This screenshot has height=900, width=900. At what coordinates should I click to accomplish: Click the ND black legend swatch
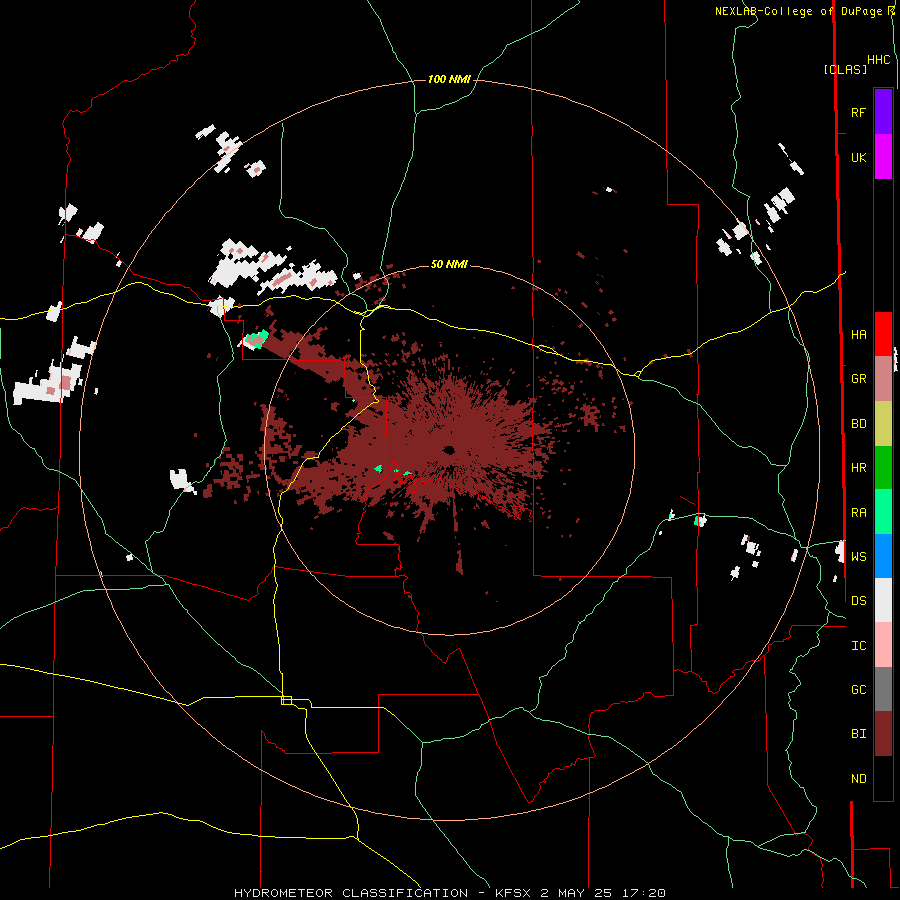point(883,778)
